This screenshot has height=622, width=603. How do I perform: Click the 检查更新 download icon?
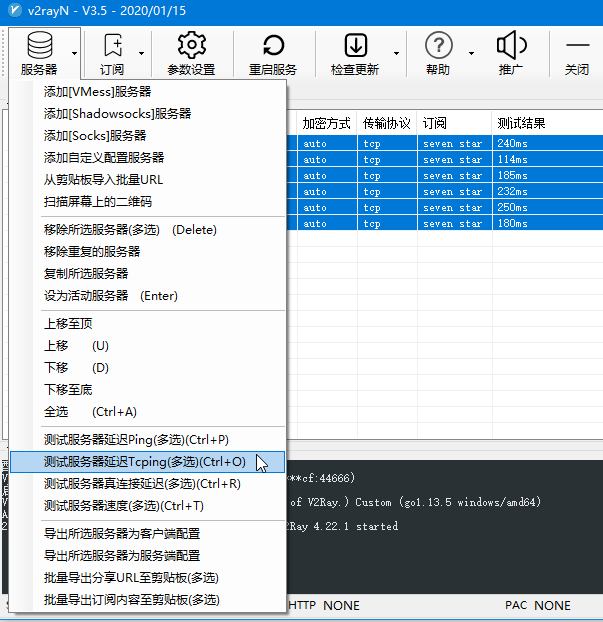pos(355,45)
